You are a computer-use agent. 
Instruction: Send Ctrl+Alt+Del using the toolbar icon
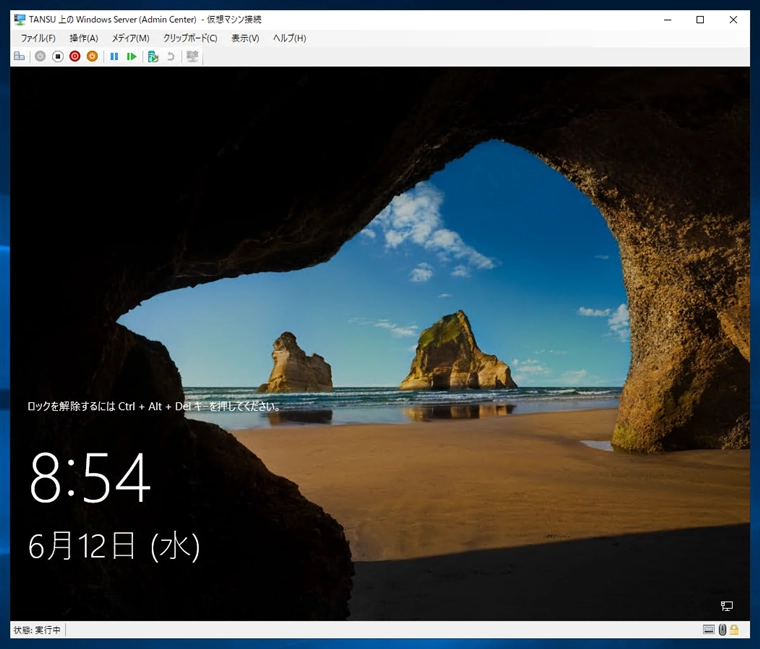(19, 56)
